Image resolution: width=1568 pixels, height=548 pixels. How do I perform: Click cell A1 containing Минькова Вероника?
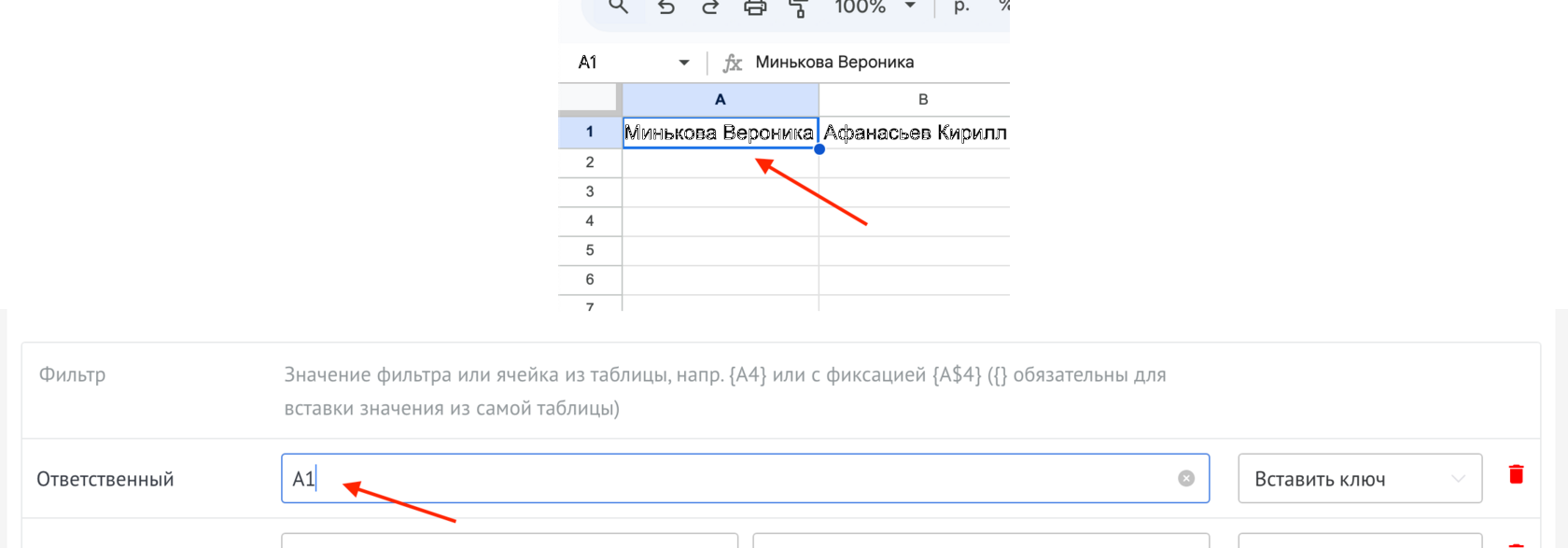pos(720,133)
